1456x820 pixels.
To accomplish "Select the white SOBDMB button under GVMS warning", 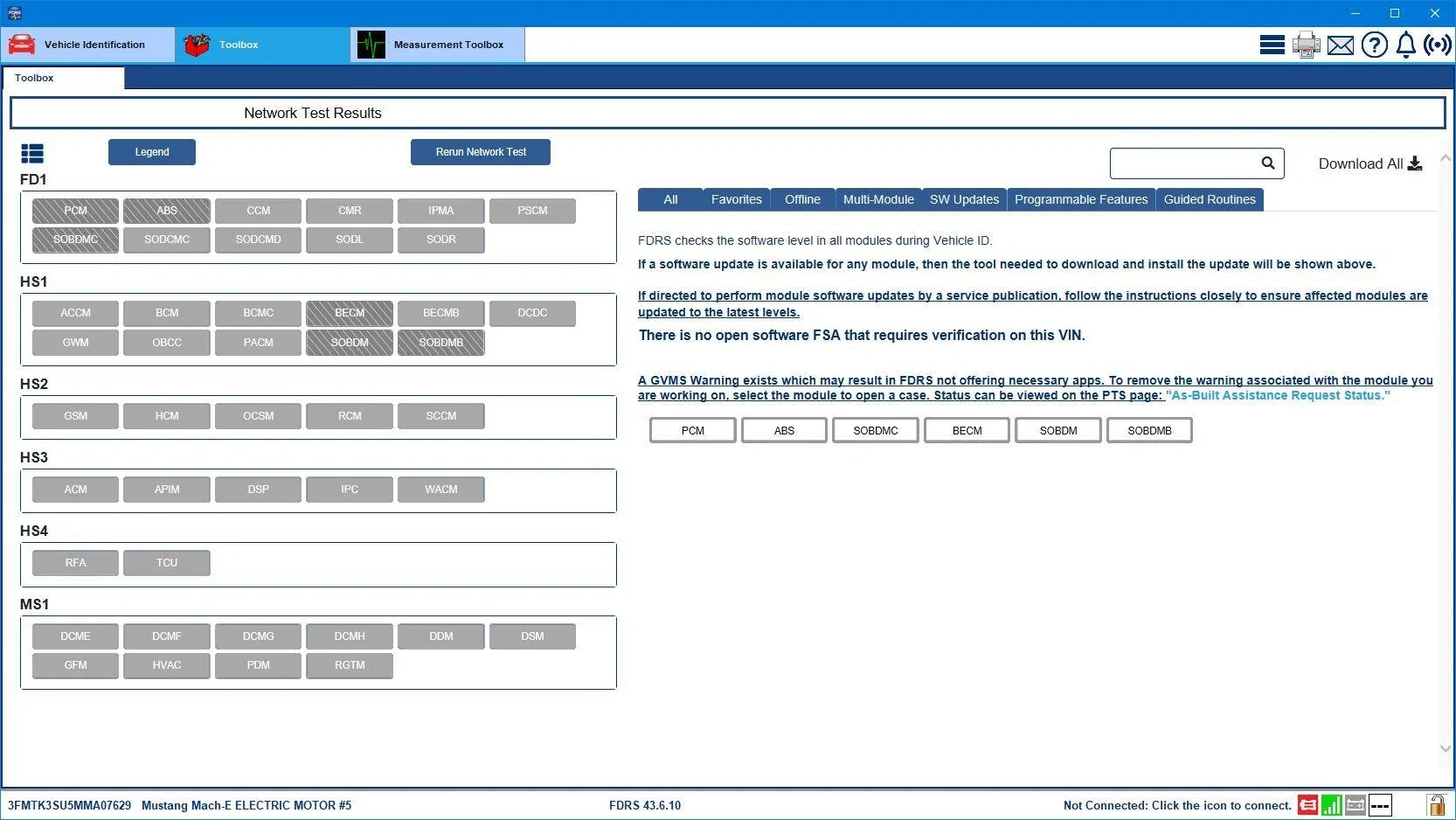I will pos(1149,430).
